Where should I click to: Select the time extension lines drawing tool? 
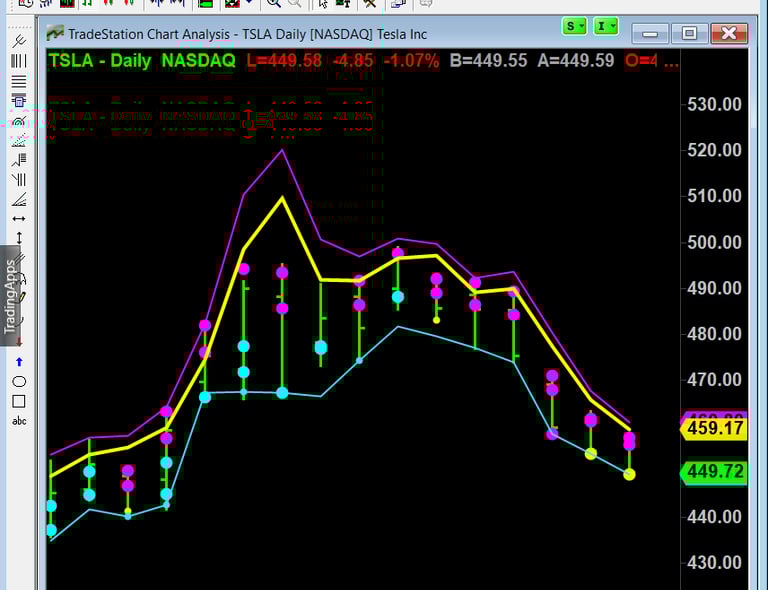[x=19, y=180]
